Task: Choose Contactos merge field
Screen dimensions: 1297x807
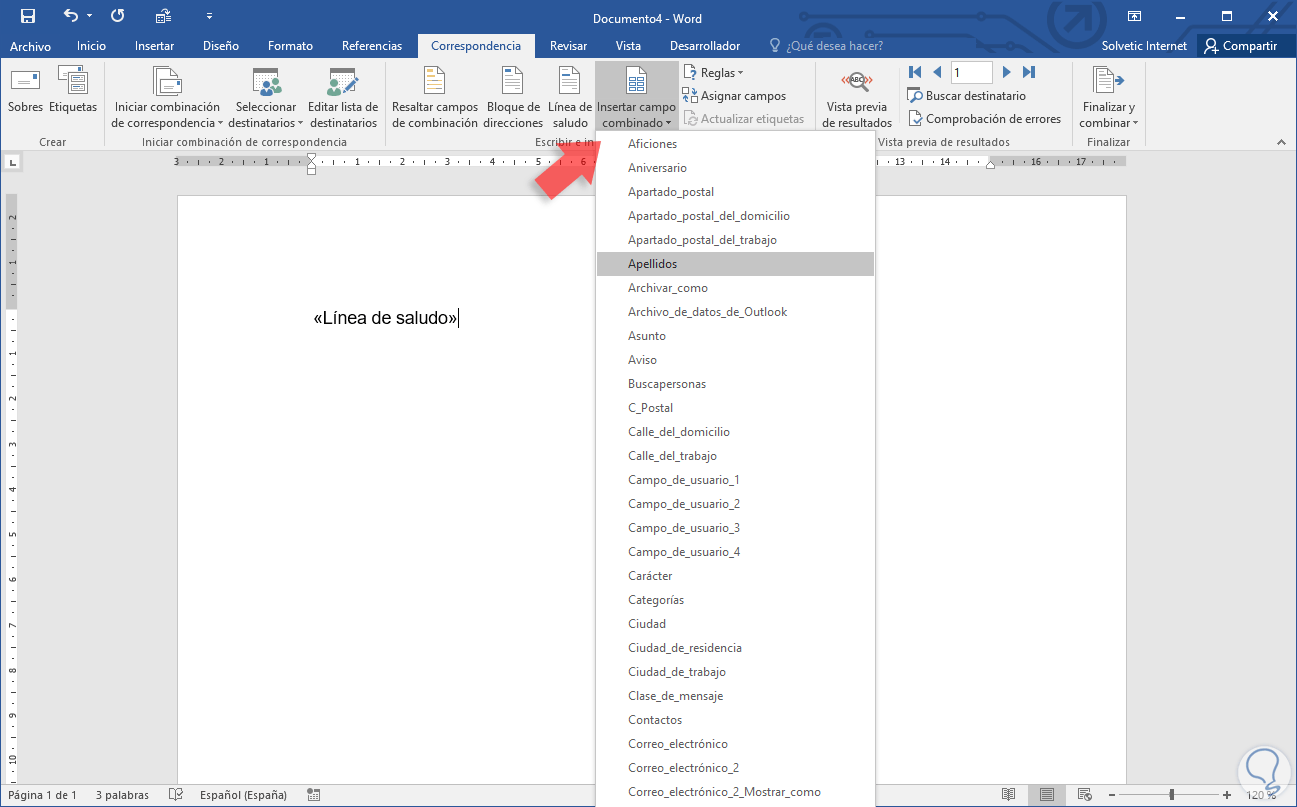Action: coord(735,720)
